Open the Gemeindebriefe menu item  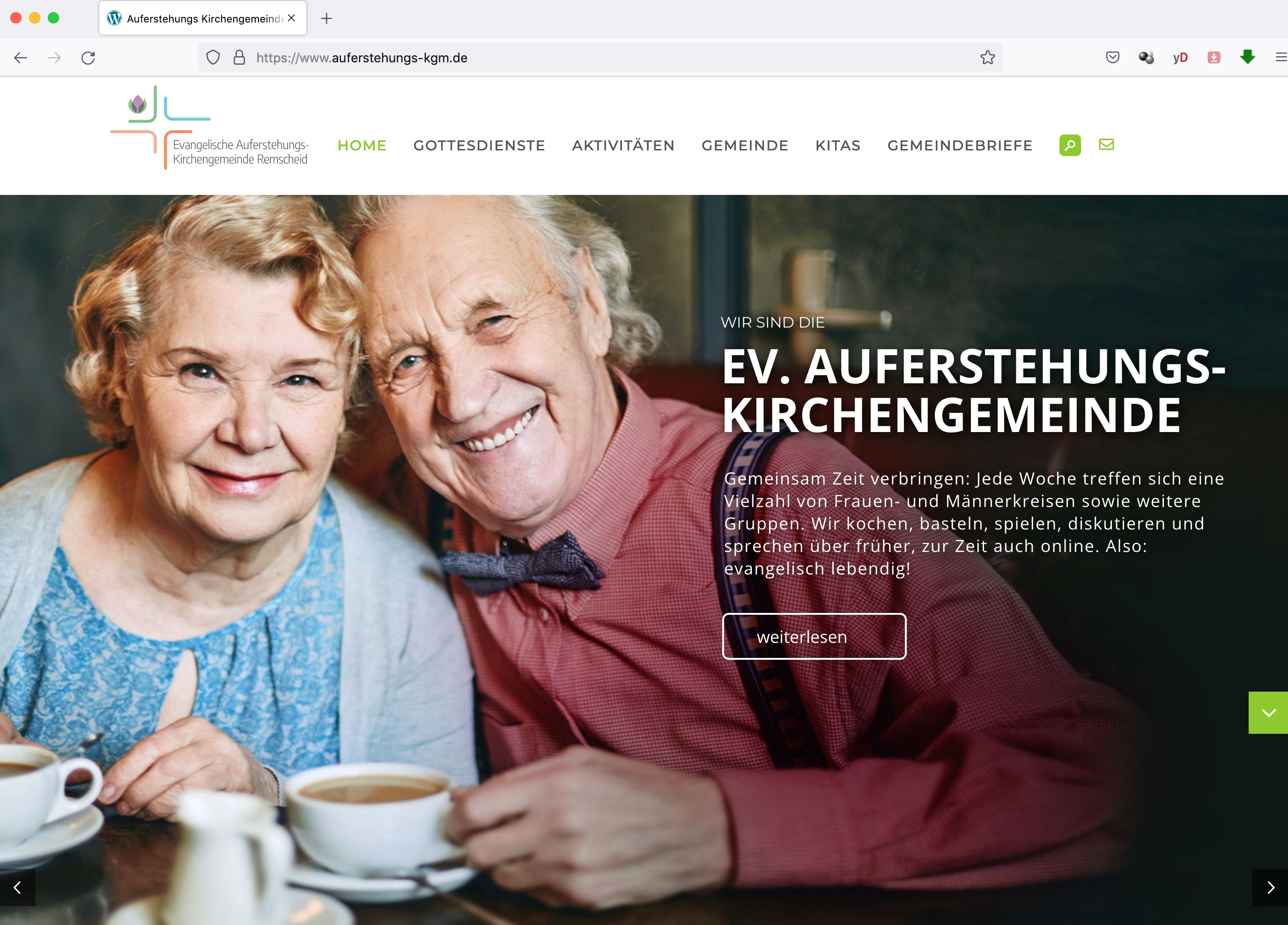pos(960,145)
